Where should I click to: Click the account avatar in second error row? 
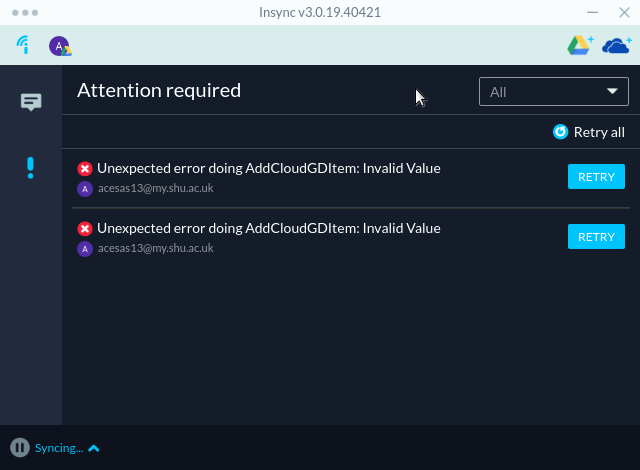coord(85,249)
